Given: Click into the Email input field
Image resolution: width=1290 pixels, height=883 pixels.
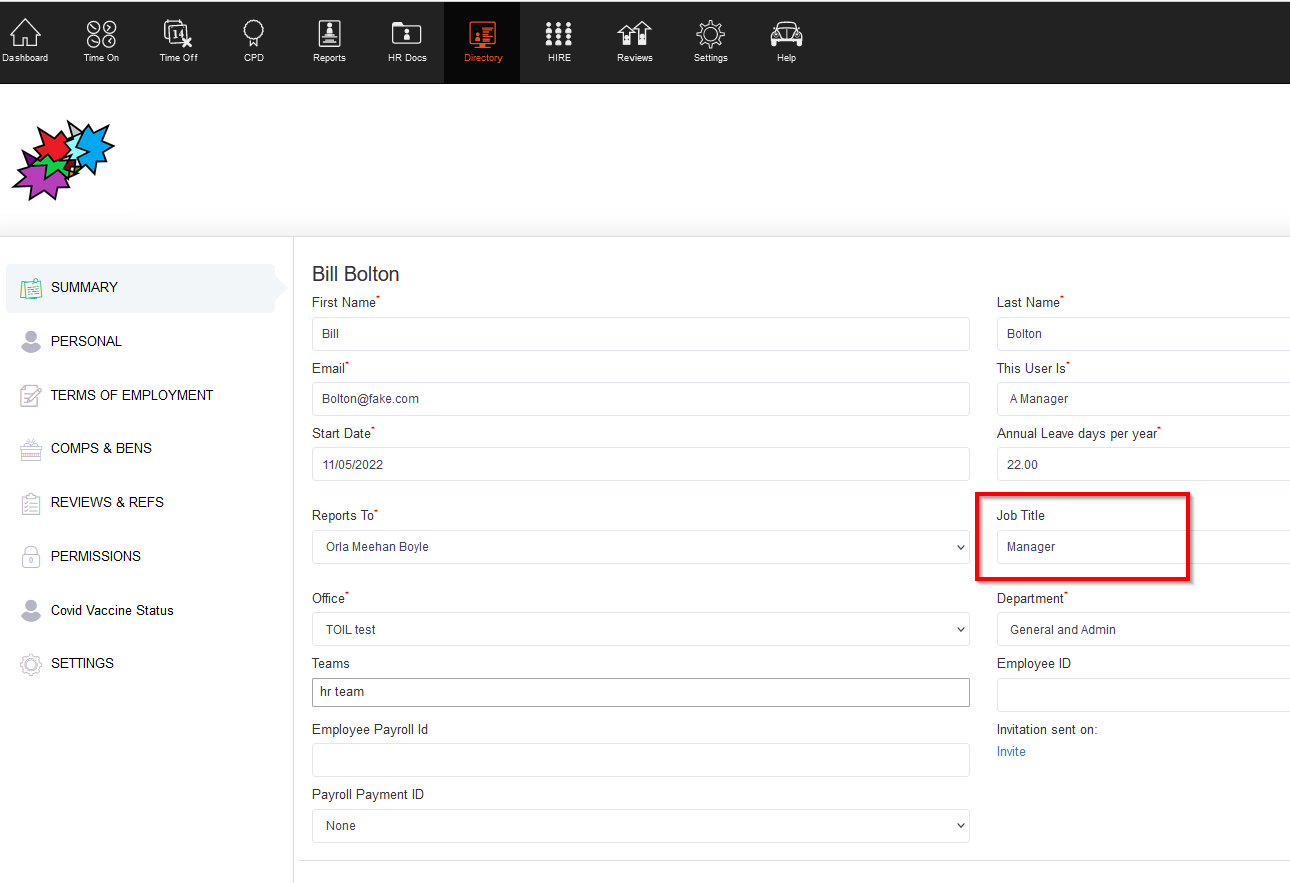Looking at the screenshot, I should click(640, 399).
